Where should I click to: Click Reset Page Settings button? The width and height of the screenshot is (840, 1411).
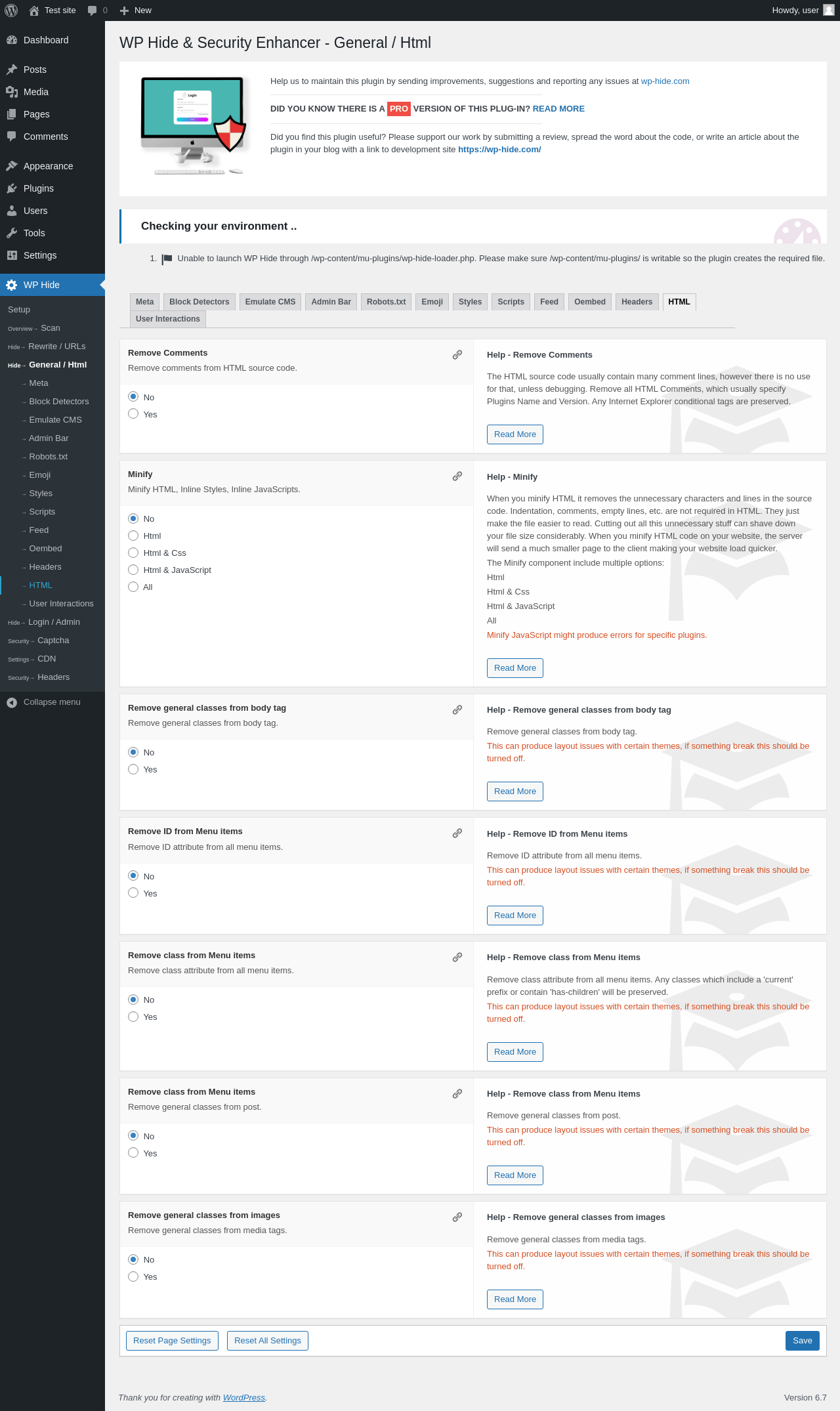(172, 1341)
